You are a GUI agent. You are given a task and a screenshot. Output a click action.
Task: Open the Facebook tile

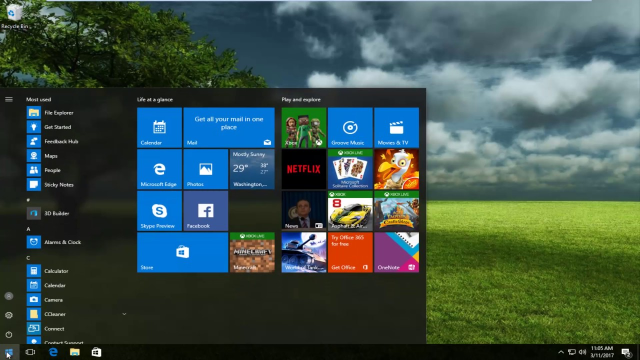click(x=206, y=211)
